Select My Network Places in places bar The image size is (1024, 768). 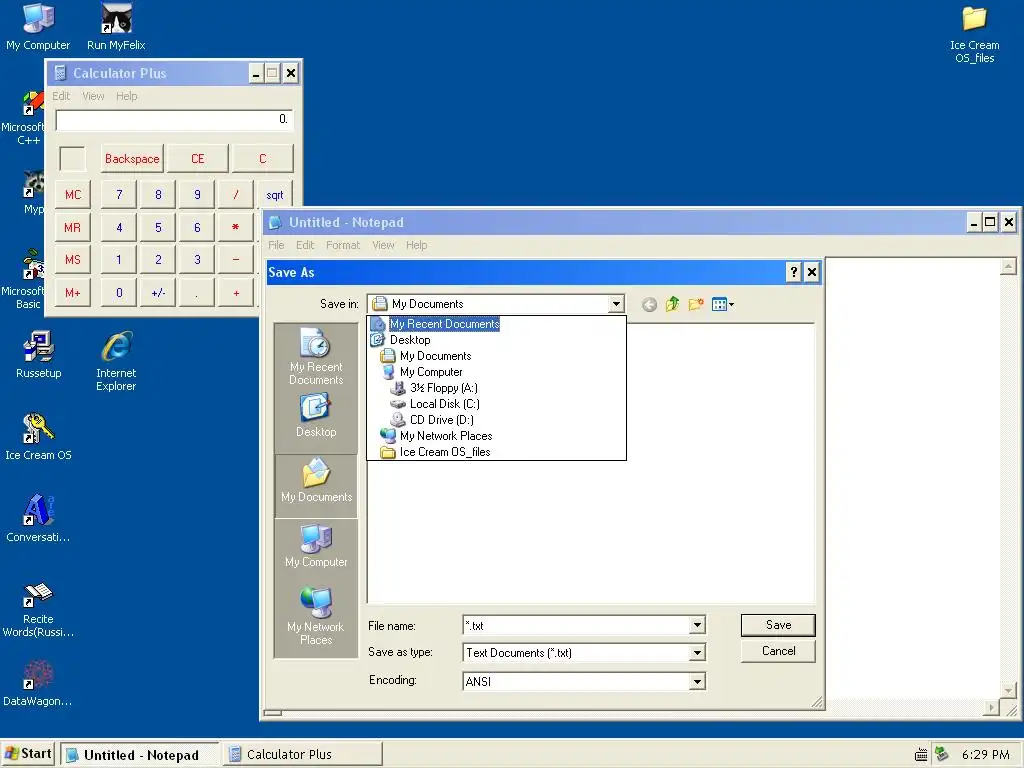(x=316, y=616)
